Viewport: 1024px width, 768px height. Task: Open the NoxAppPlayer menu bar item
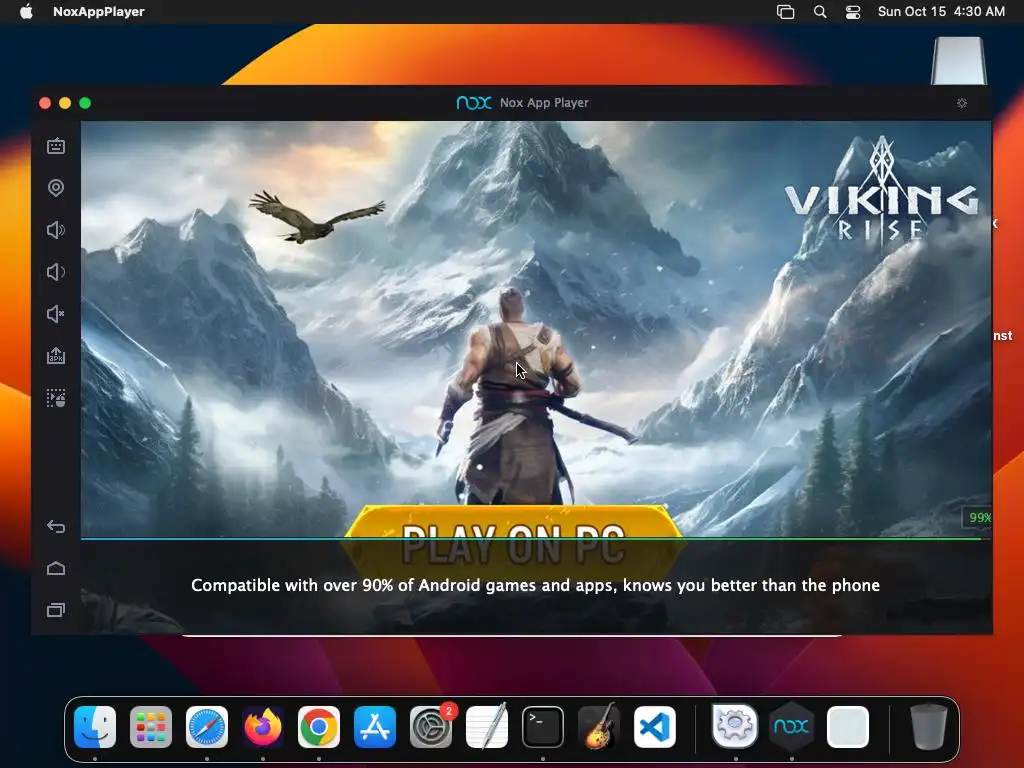[99, 12]
